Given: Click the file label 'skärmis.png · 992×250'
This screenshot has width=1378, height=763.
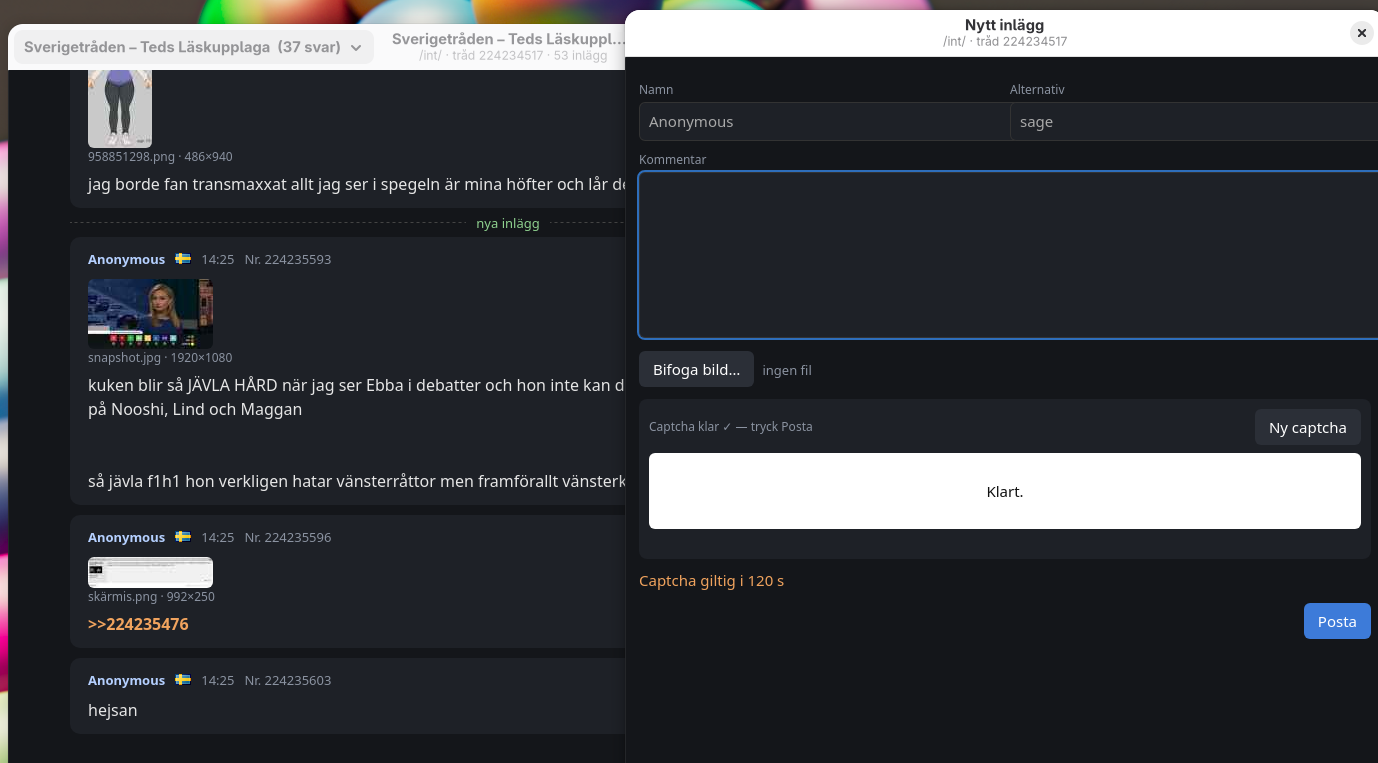Looking at the screenshot, I should tap(151, 596).
